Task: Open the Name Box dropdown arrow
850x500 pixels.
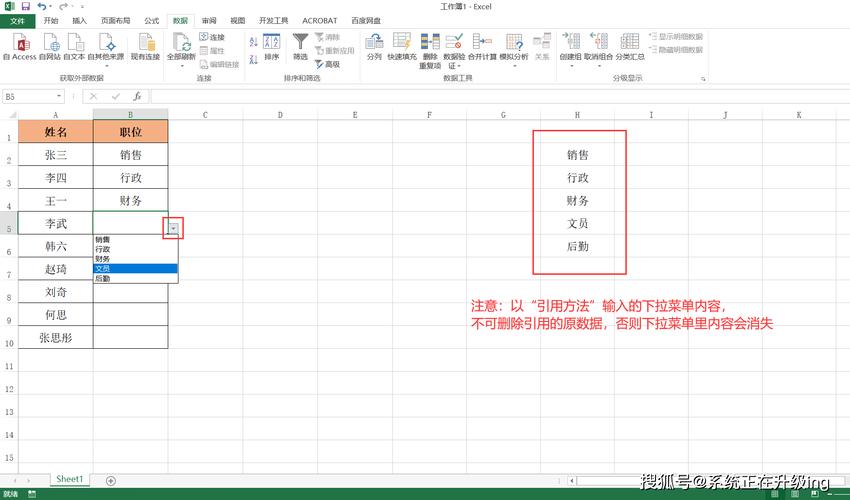Action: (59, 97)
